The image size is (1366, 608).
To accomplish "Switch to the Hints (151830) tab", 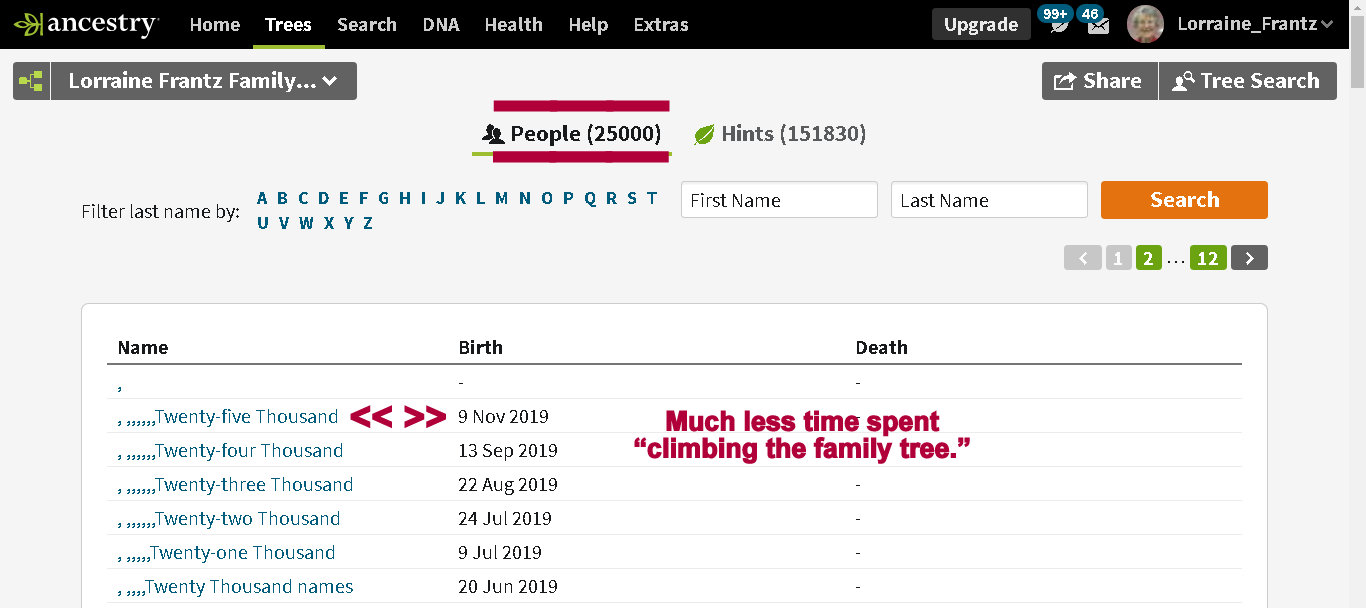I will coord(780,134).
